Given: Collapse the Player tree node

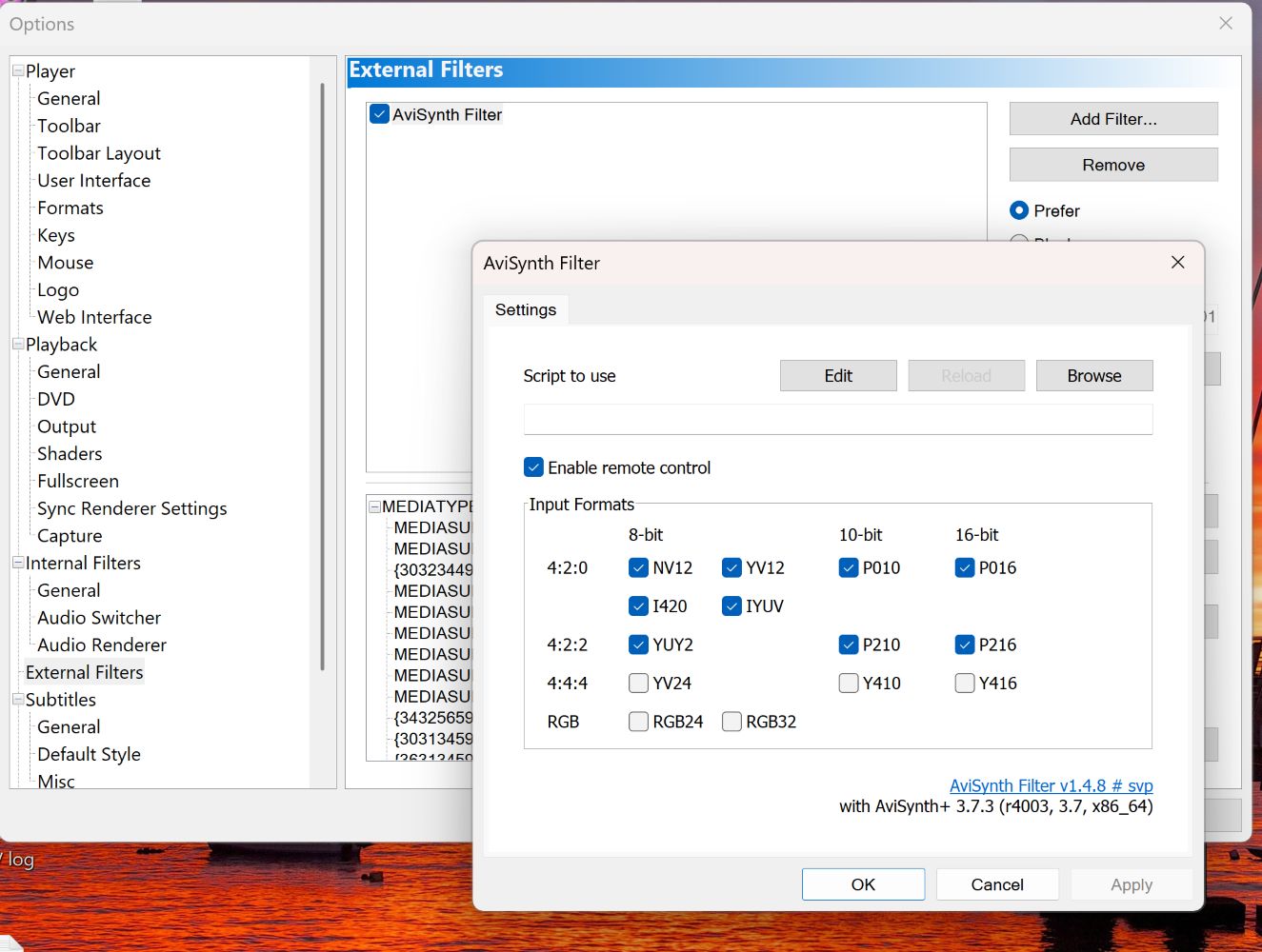Looking at the screenshot, I should 18,70.
